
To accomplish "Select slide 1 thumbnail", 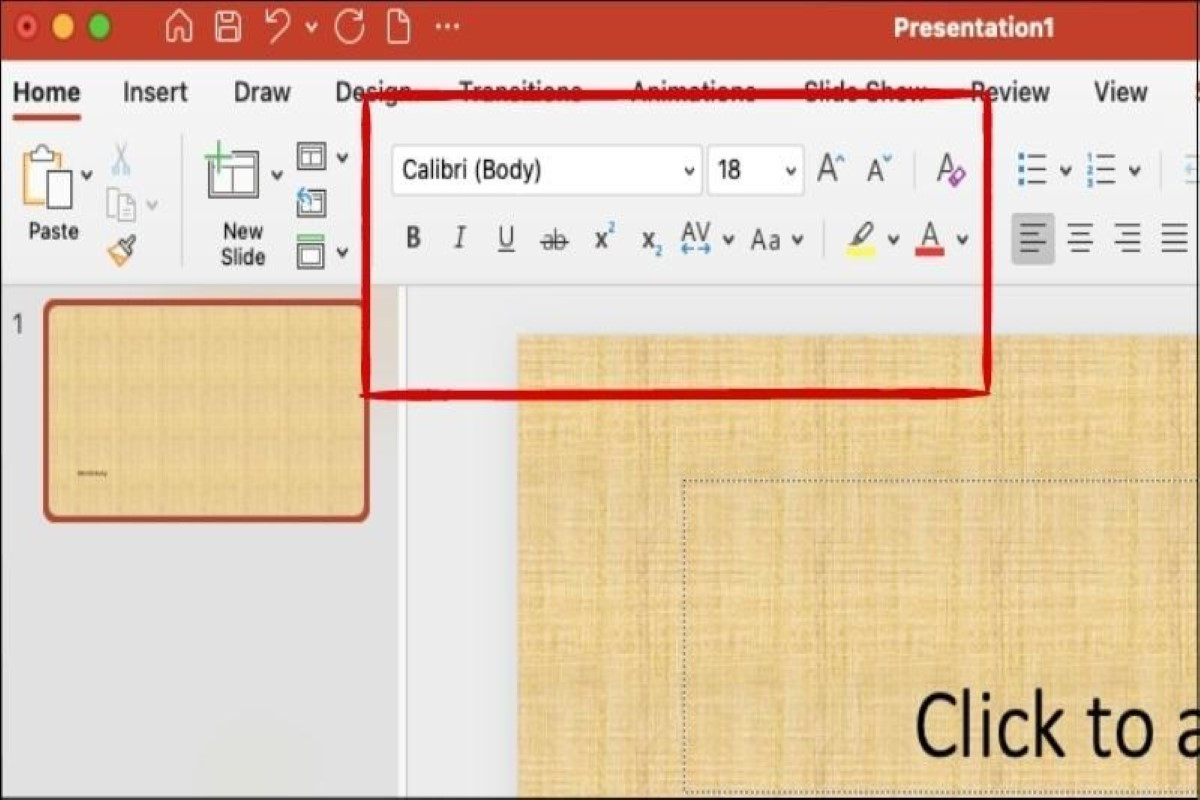I will pyautogui.click(x=206, y=411).
